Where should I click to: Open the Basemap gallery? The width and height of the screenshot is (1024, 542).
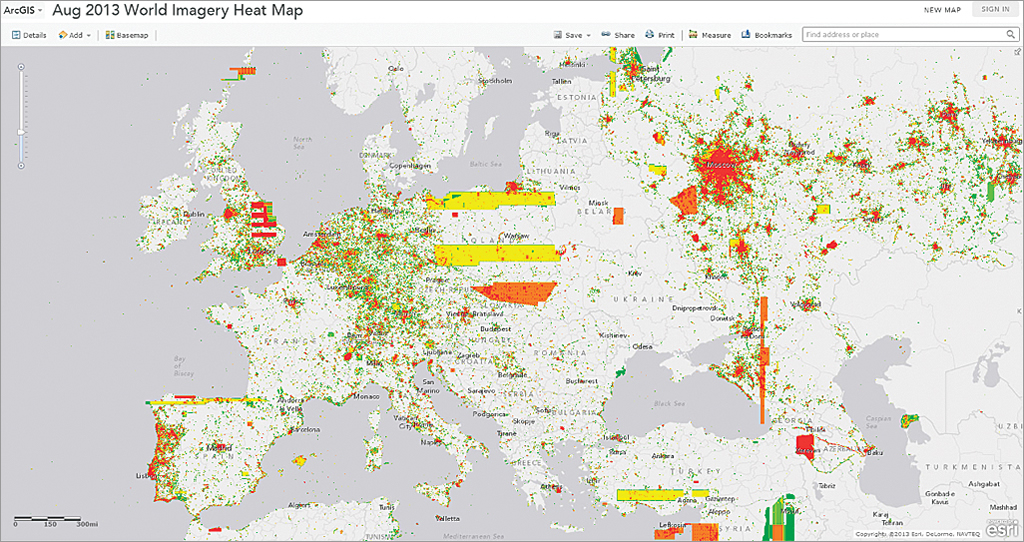[x=127, y=35]
